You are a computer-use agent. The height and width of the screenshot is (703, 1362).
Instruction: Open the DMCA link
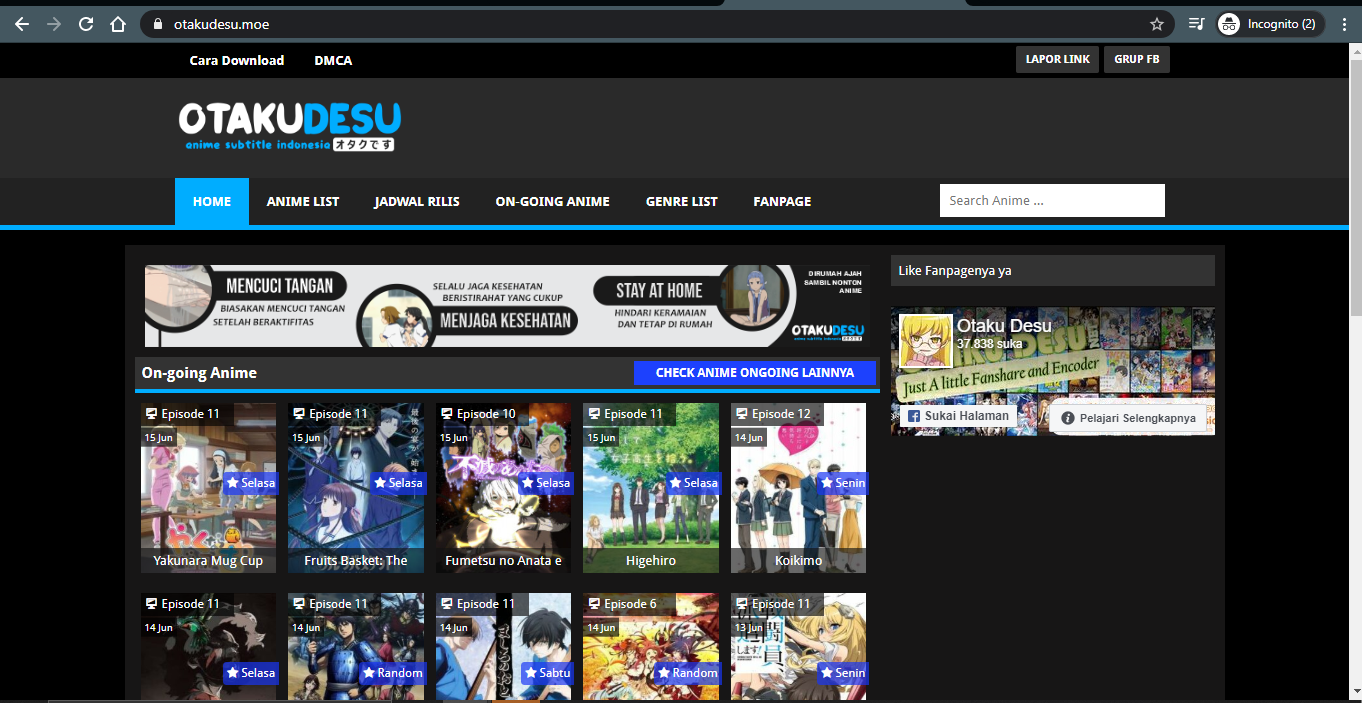click(x=333, y=60)
